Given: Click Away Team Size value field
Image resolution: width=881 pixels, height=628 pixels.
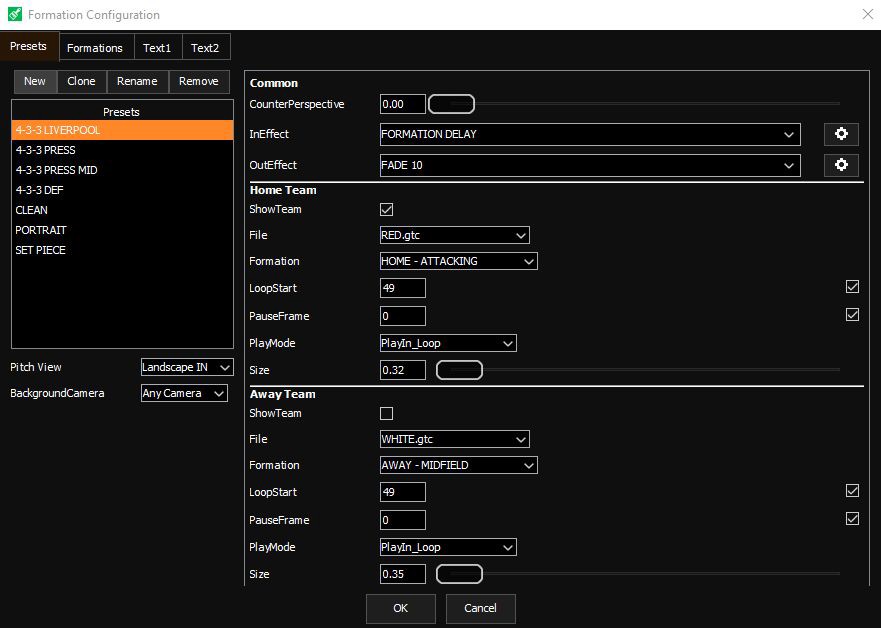Looking at the screenshot, I should (403, 574).
